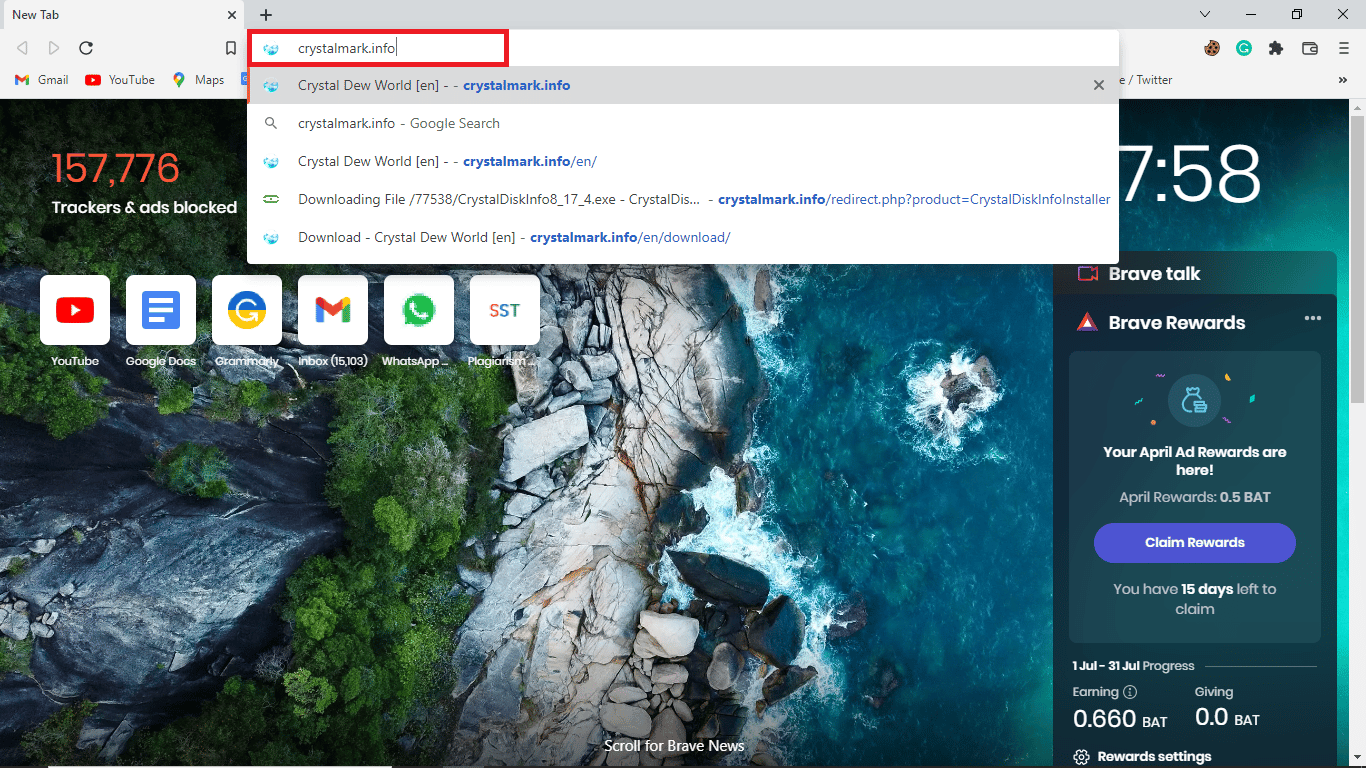
Task: Open the tab search dropdown arrow
Action: coord(1205,14)
